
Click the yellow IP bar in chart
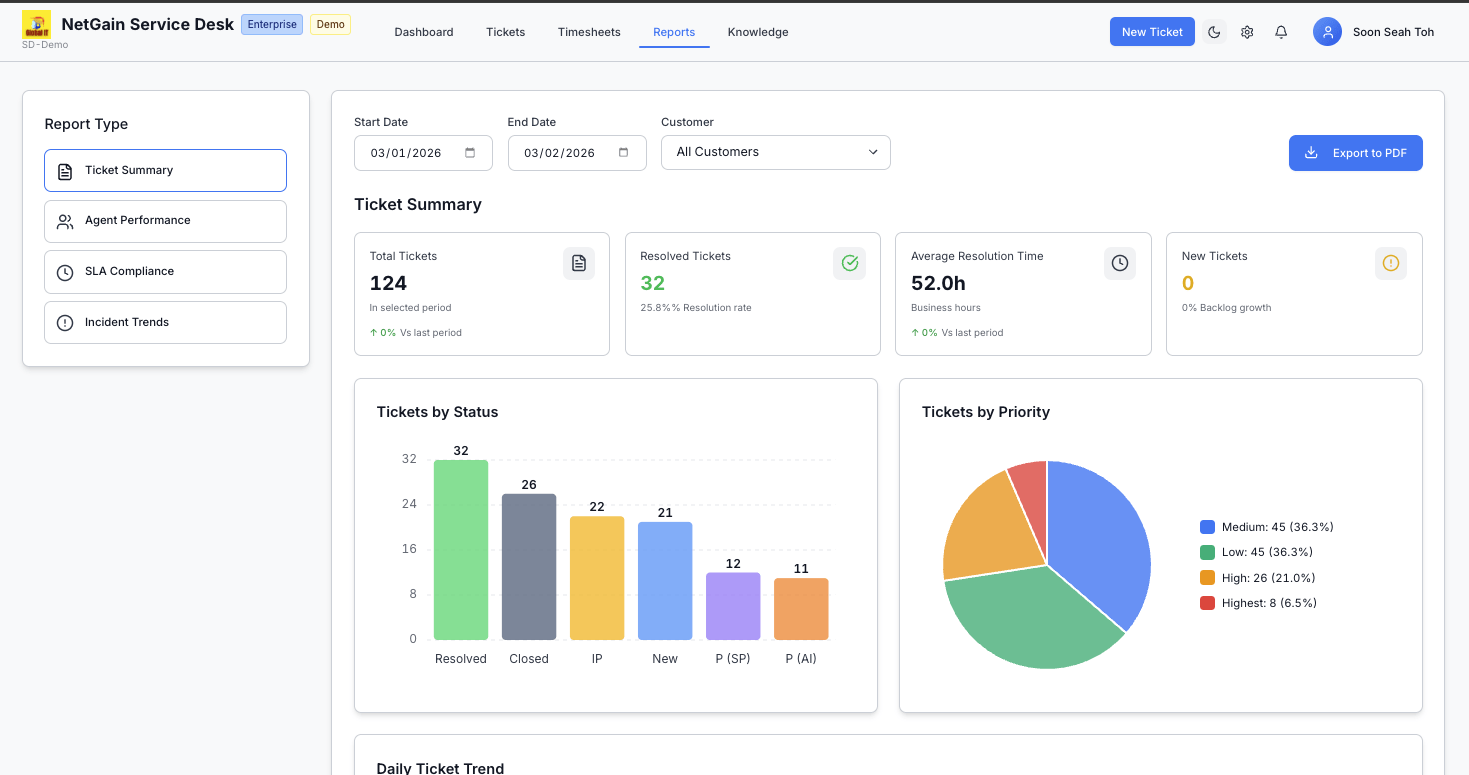point(597,578)
